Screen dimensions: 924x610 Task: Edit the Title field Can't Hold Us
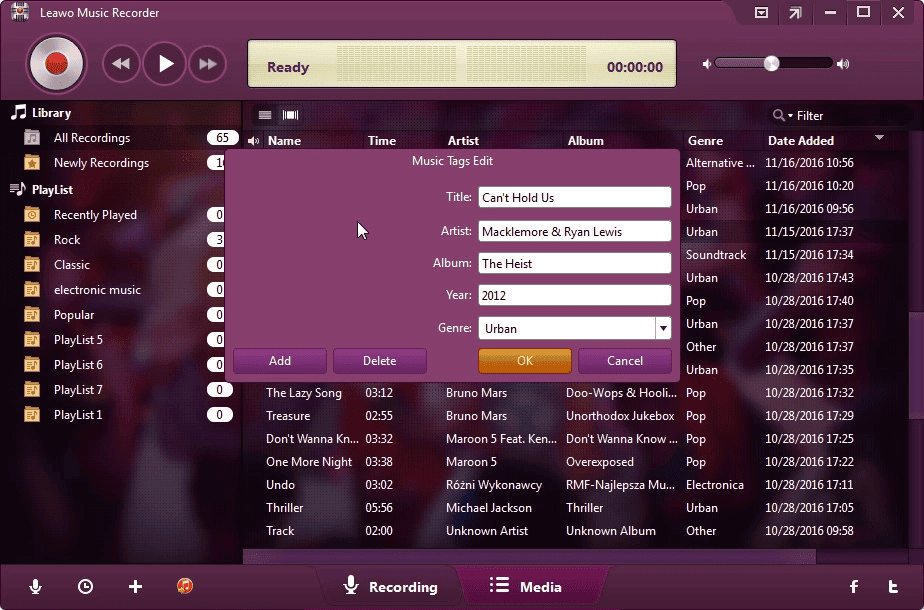pyautogui.click(x=575, y=197)
